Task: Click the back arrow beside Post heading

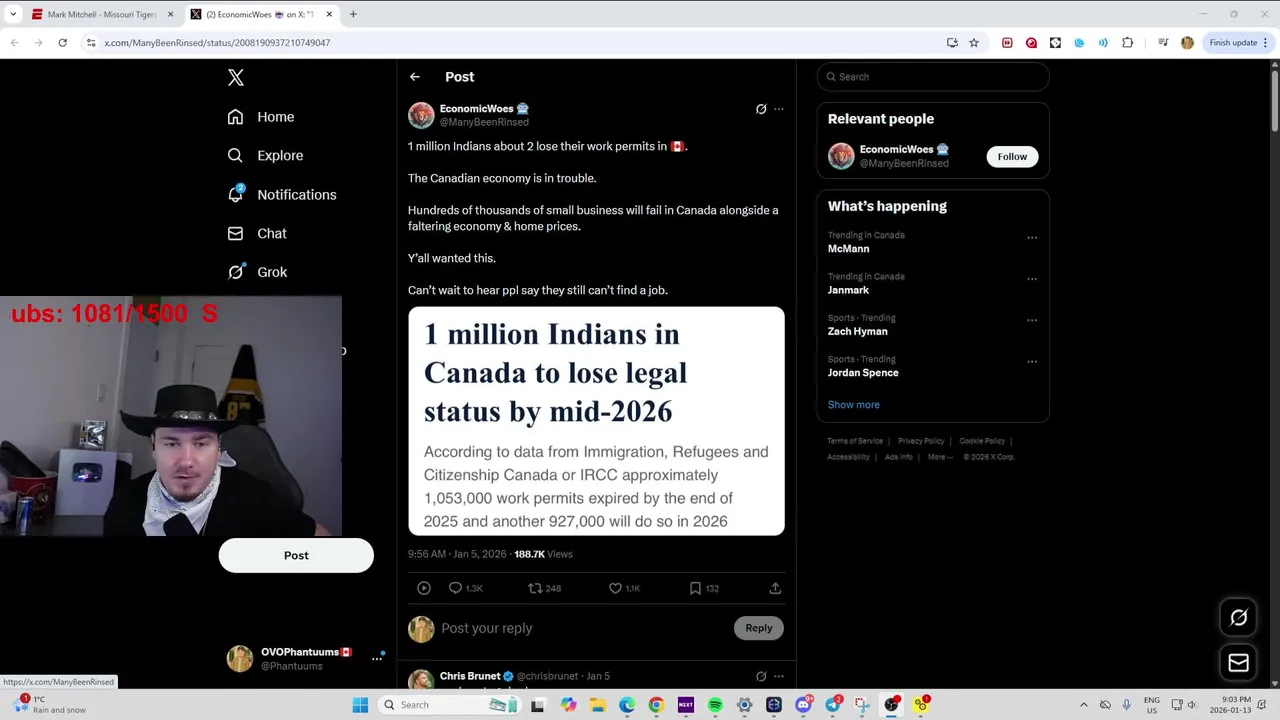Action: 415,77
